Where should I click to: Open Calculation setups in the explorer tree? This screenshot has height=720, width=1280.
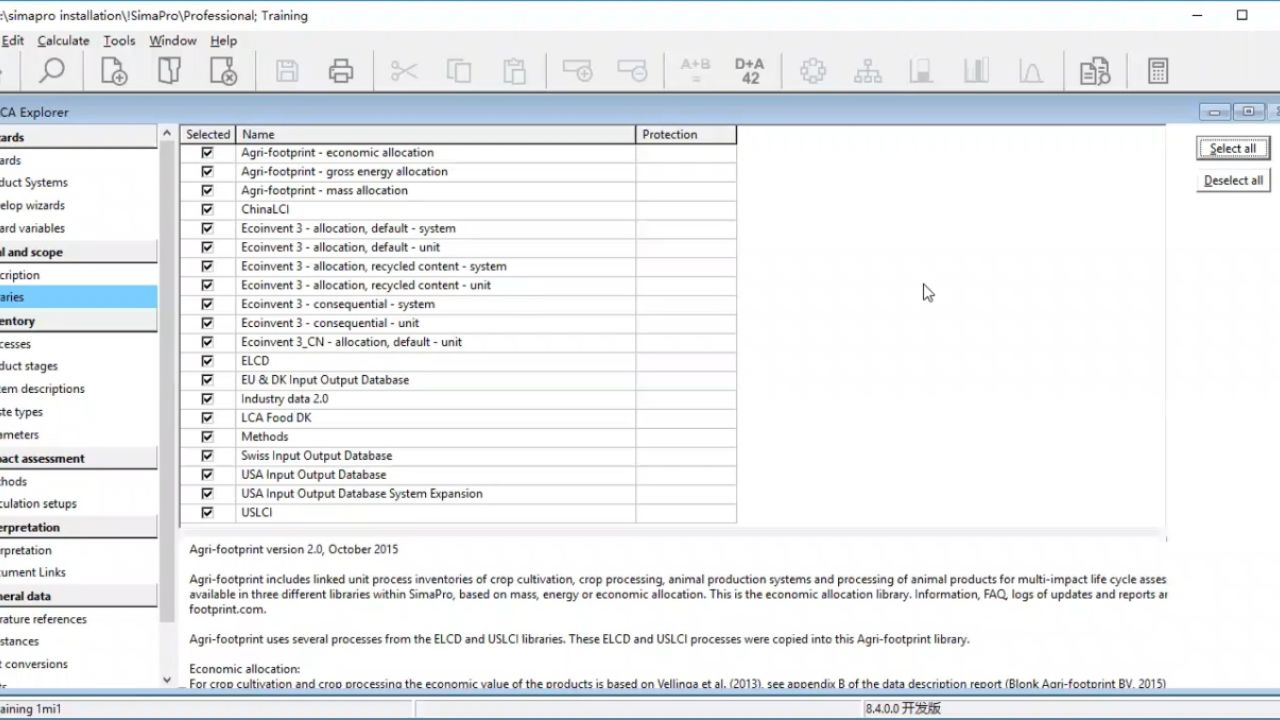point(39,504)
